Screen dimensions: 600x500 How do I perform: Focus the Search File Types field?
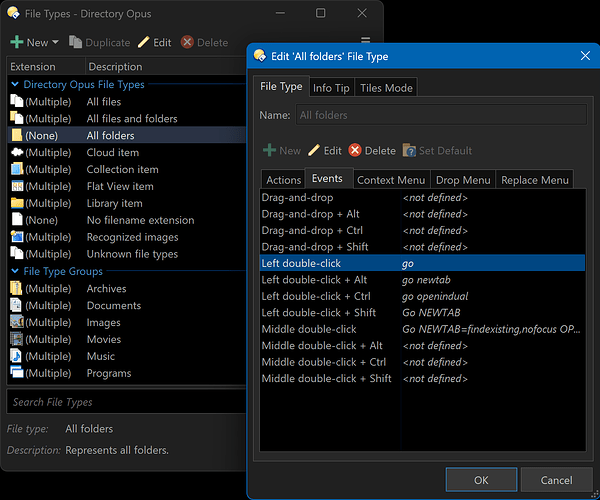pyautogui.click(x=126, y=402)
